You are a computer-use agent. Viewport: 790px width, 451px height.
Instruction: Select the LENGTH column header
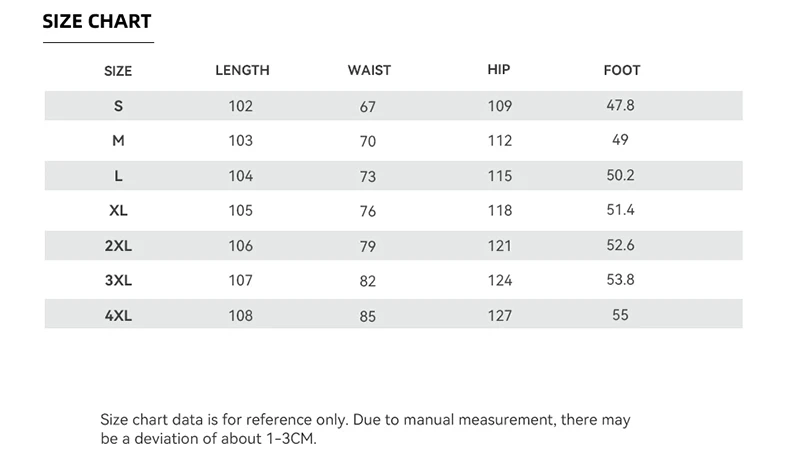coord(242,70)
